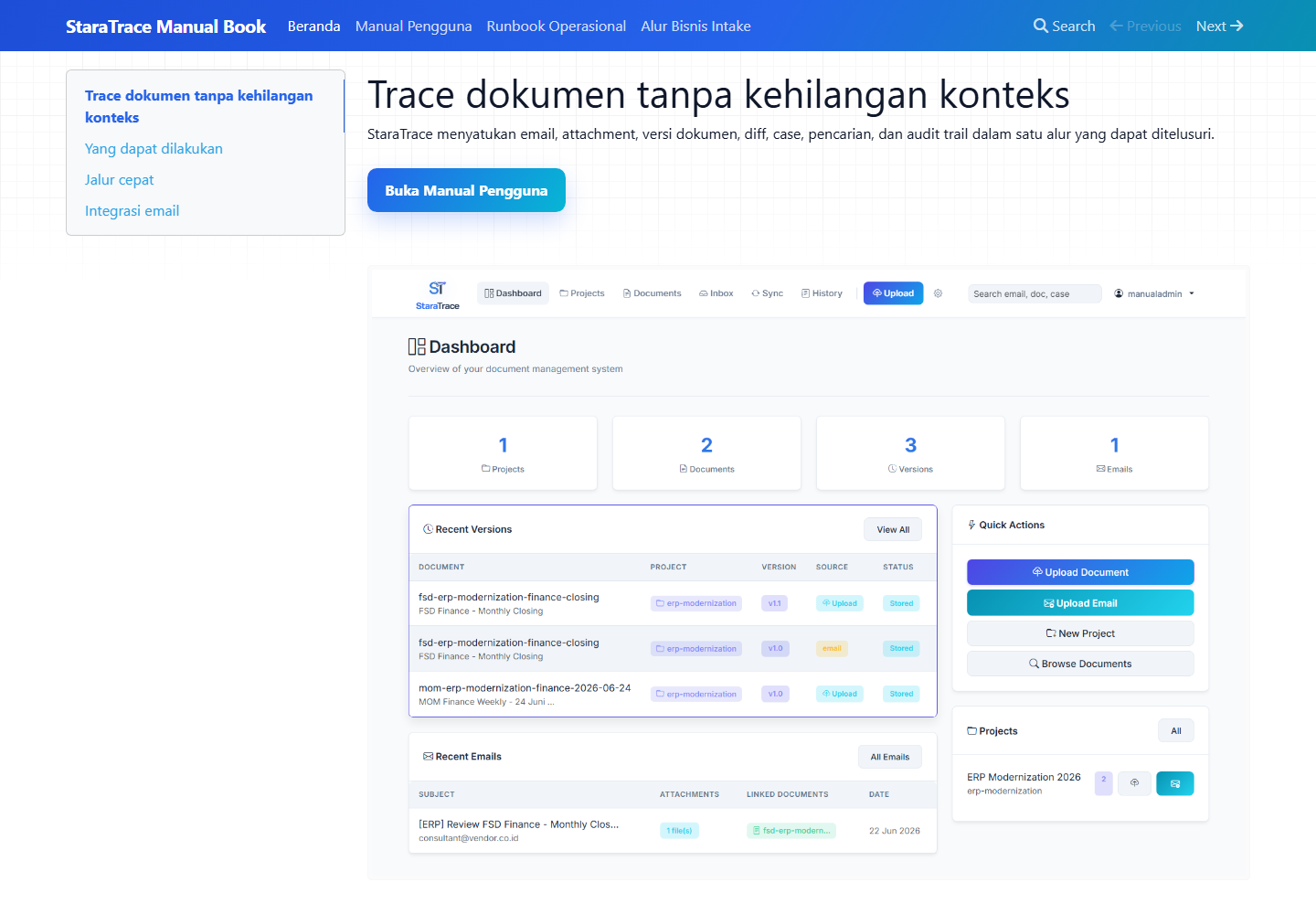
Task: Click the teal email icon for ERP Modernization 2026
Action: pyautogui.click(x=1175, y=783)
